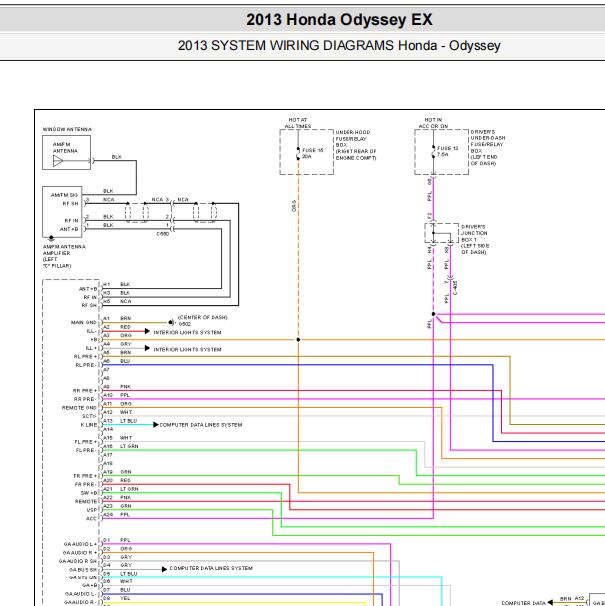Click the 'RF SH' amplifier terminal label
Image resolution: width=605 pixels, height=606 pixels.
pos(71,204)
